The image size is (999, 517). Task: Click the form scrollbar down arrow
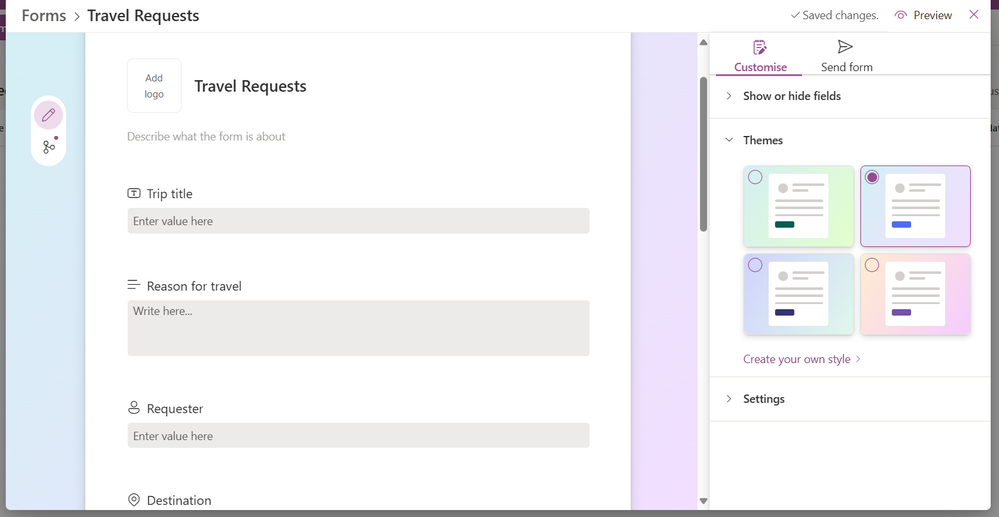click(703, 501)
